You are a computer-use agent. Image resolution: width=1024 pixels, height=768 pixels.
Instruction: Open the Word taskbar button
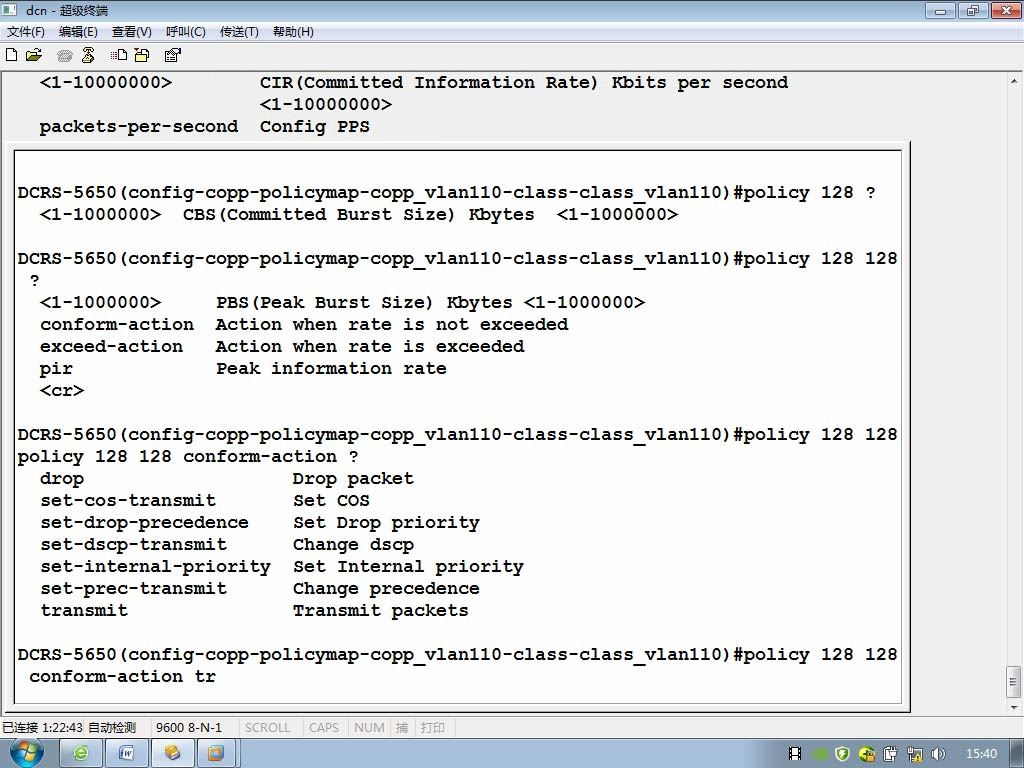point(127,754)
